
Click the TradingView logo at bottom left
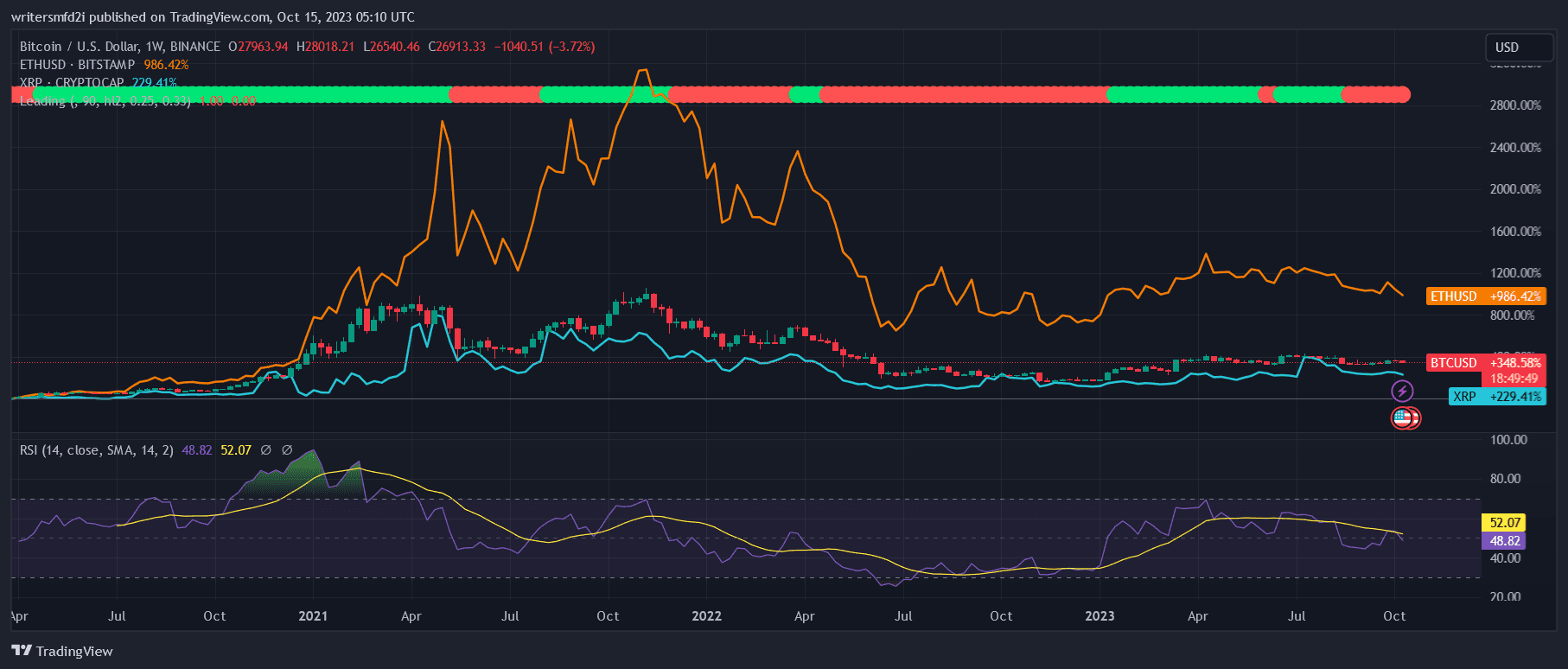pos(62,651)
